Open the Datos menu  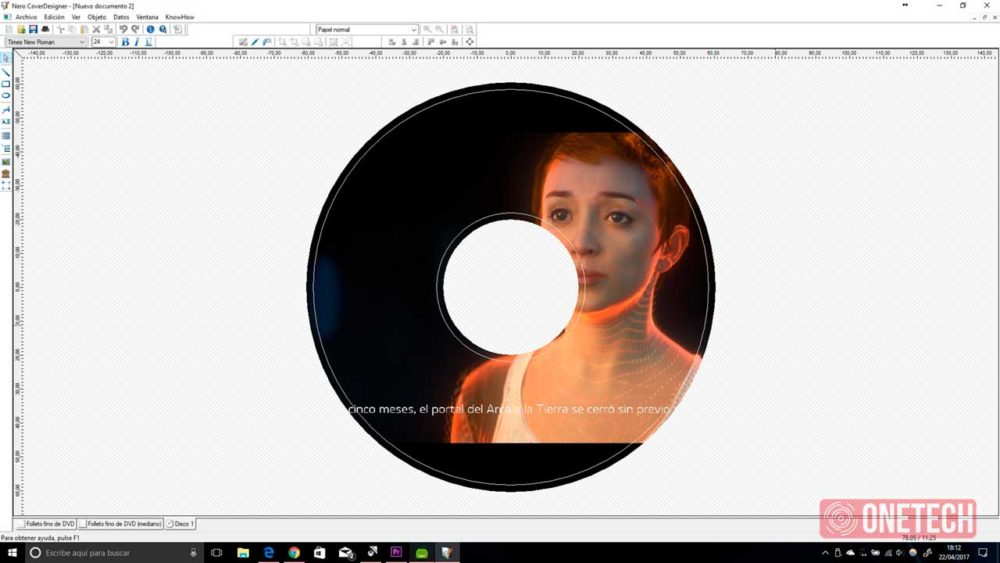tap(121, 17)
